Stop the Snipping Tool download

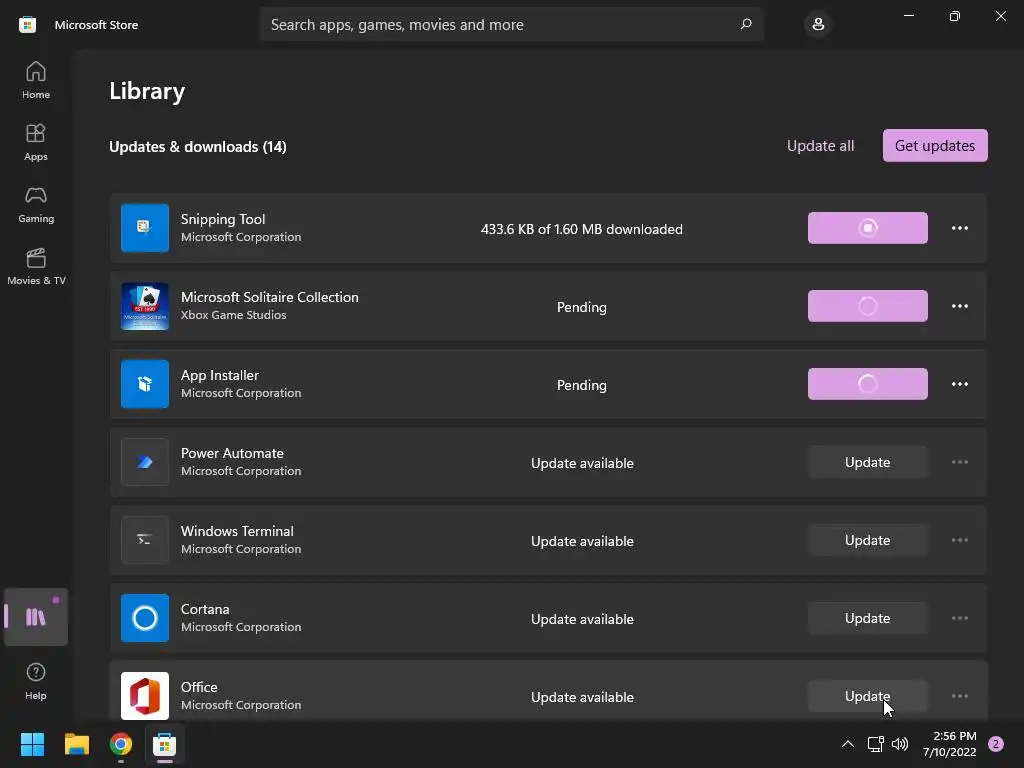[867, 228]
